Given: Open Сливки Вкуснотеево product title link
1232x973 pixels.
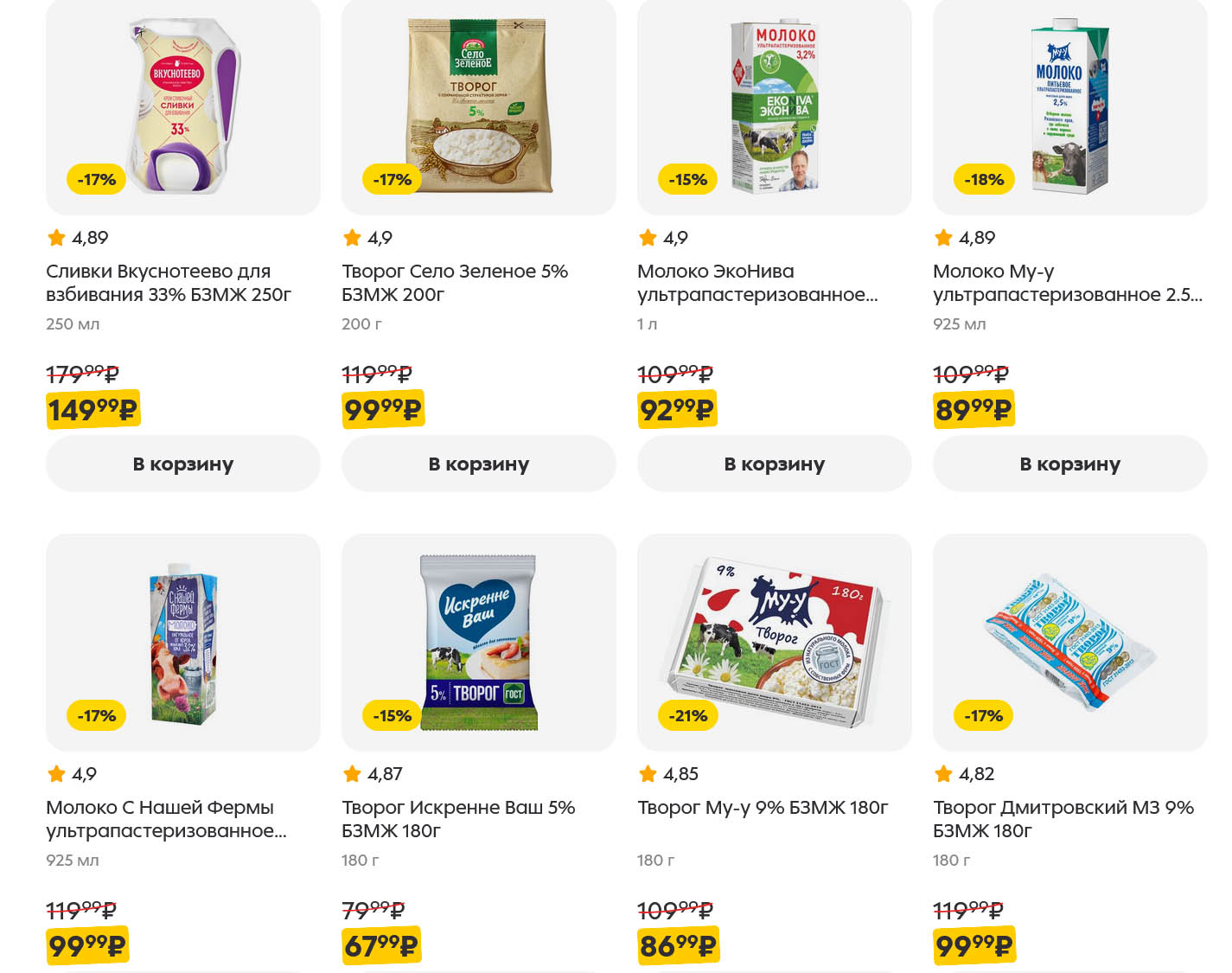Looking at the screenshot, I should pyautogui.click(x=169, y=283).
